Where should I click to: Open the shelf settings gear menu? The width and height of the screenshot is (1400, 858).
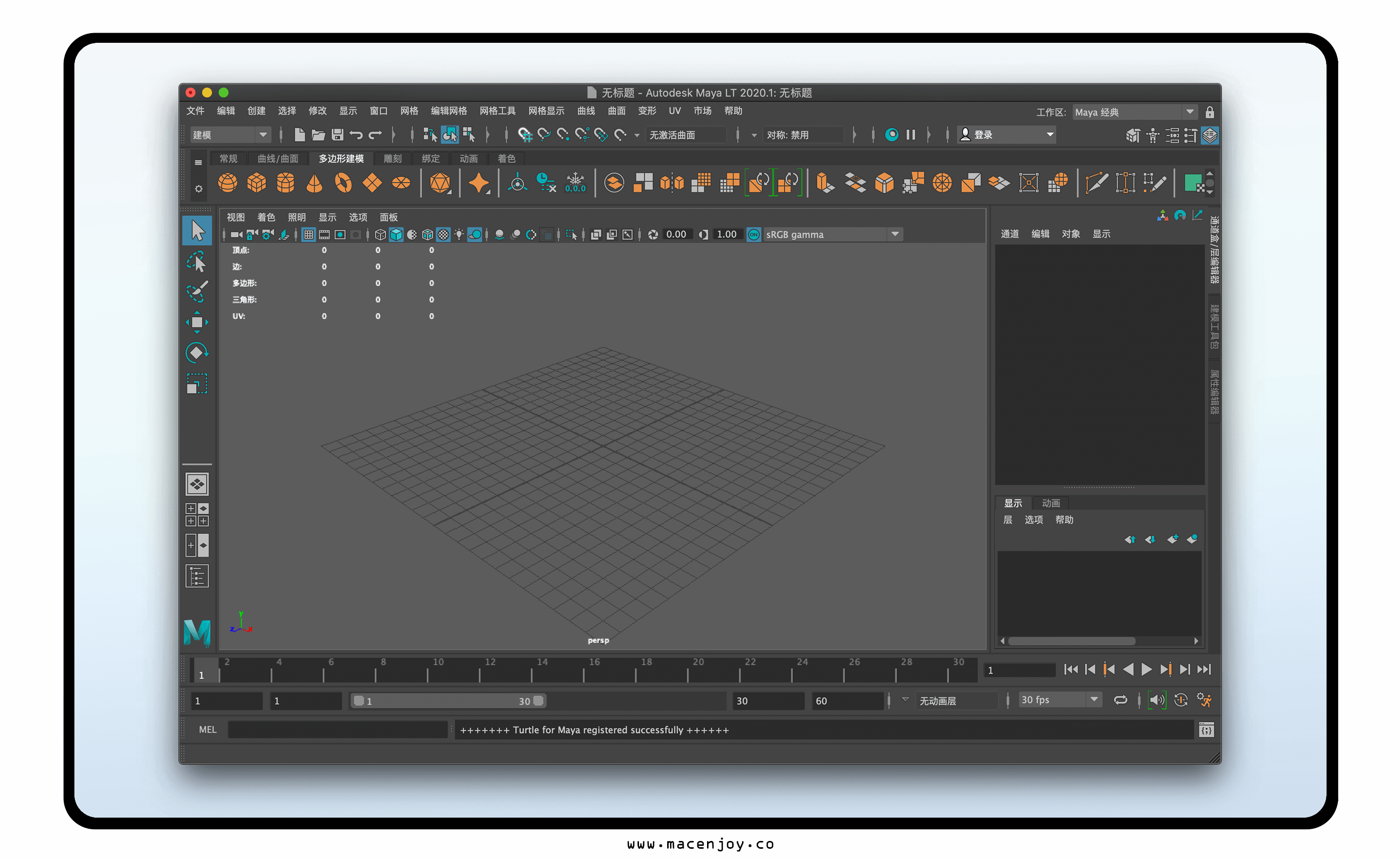198,189
